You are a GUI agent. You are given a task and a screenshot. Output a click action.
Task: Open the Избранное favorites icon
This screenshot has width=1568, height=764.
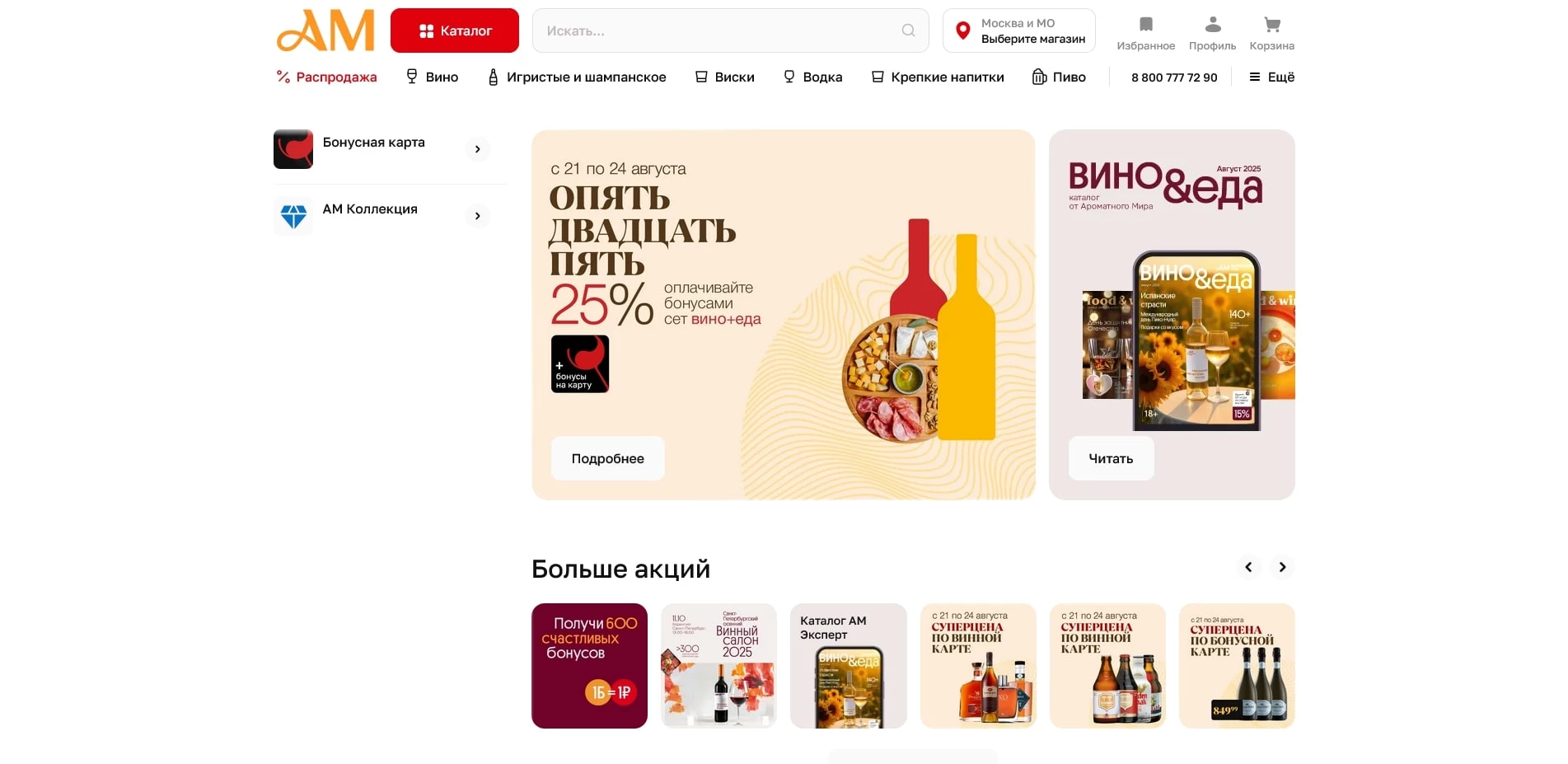[1145, 25]
